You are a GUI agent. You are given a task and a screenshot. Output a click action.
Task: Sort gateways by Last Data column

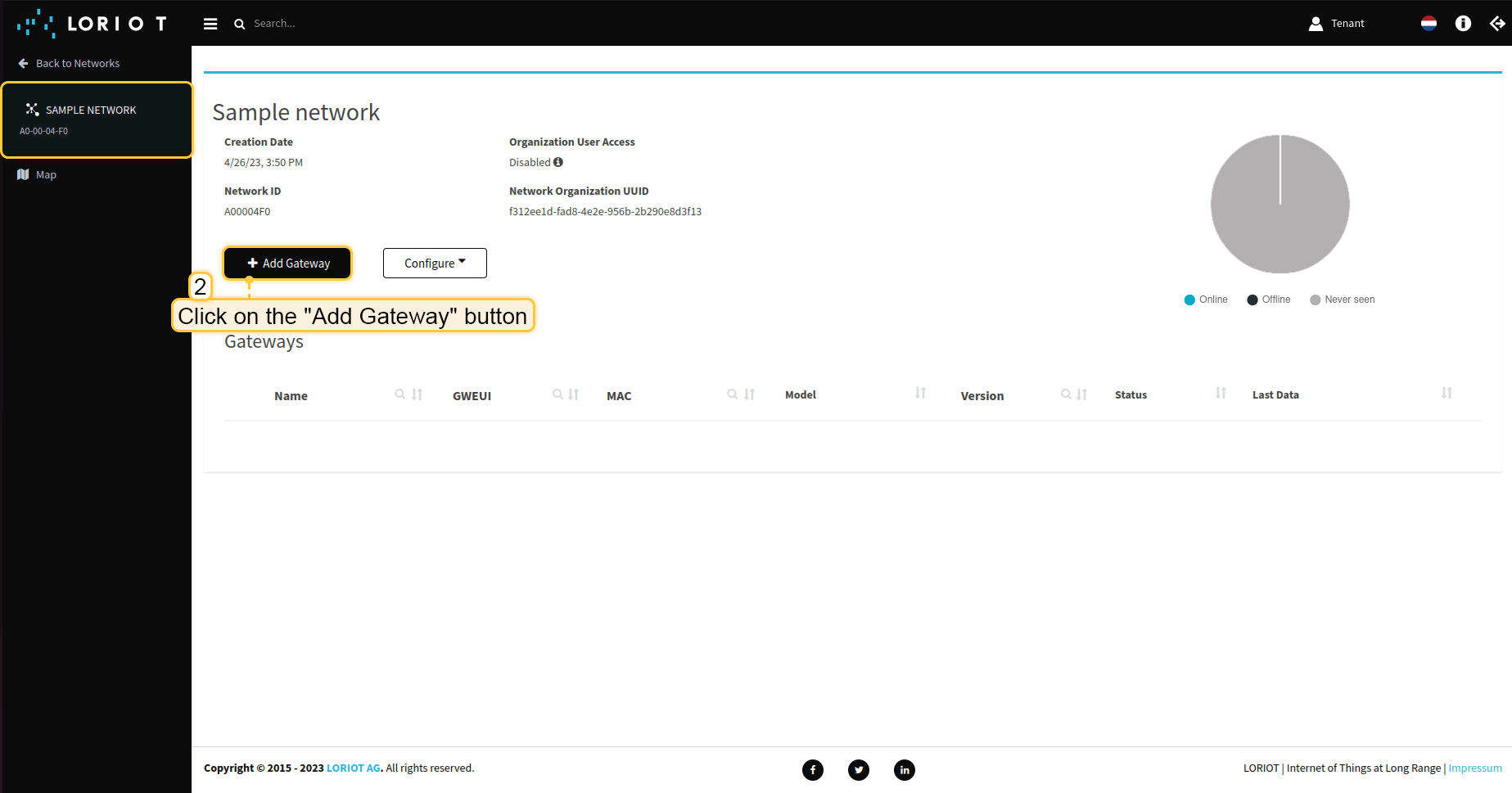(x=1447, y=394)
